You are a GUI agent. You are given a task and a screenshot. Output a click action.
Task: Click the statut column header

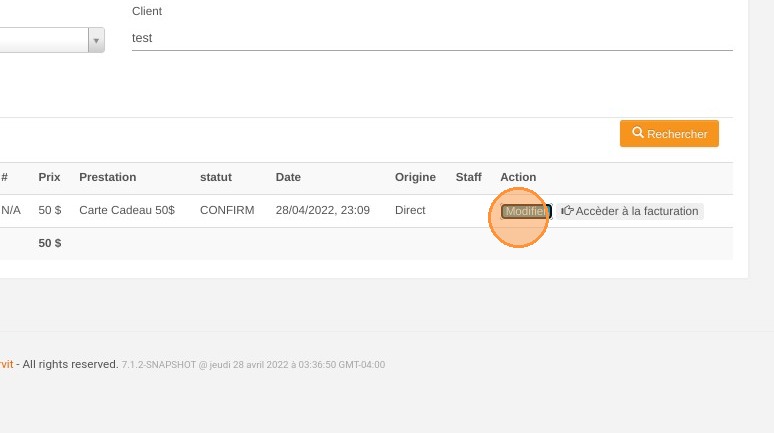pyautogui.click(x=216, y=177)
